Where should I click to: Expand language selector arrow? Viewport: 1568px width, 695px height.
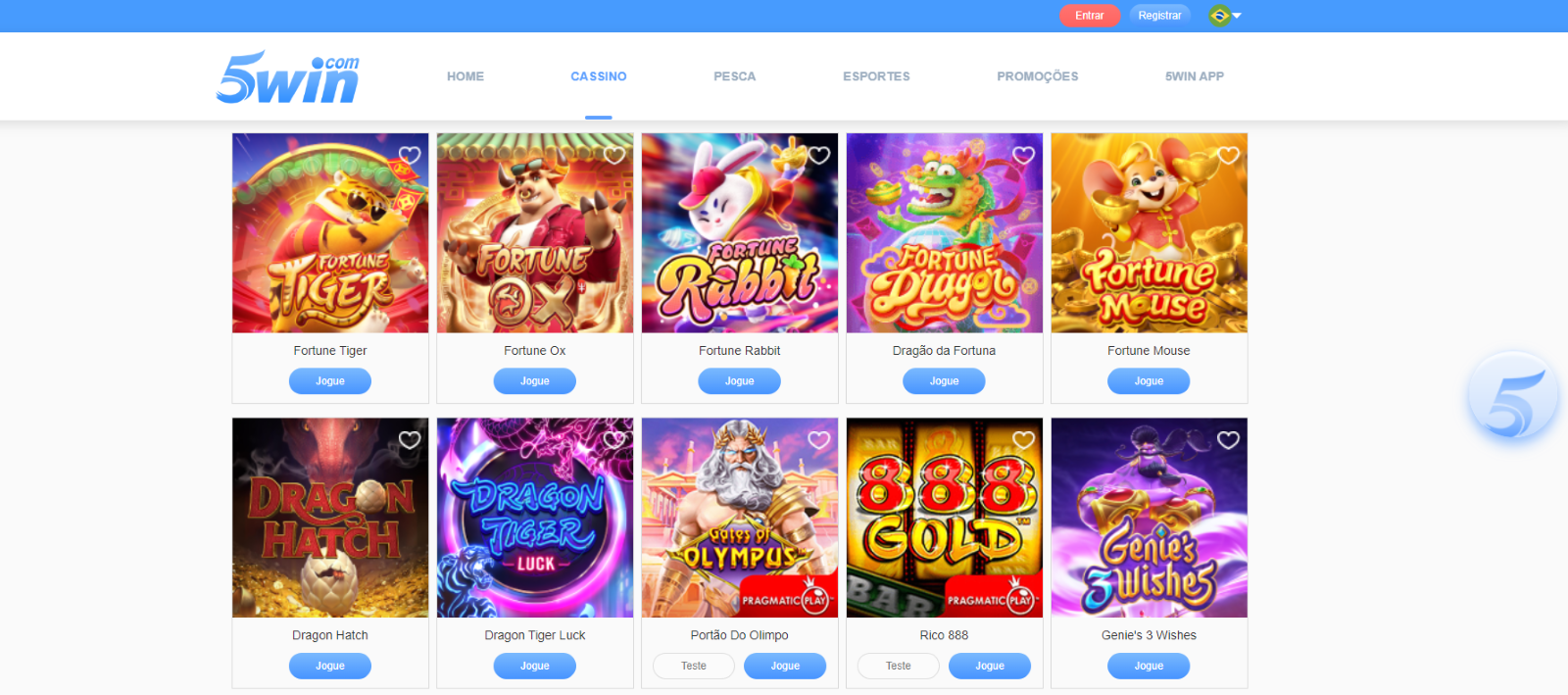(x=1237, y=16)
